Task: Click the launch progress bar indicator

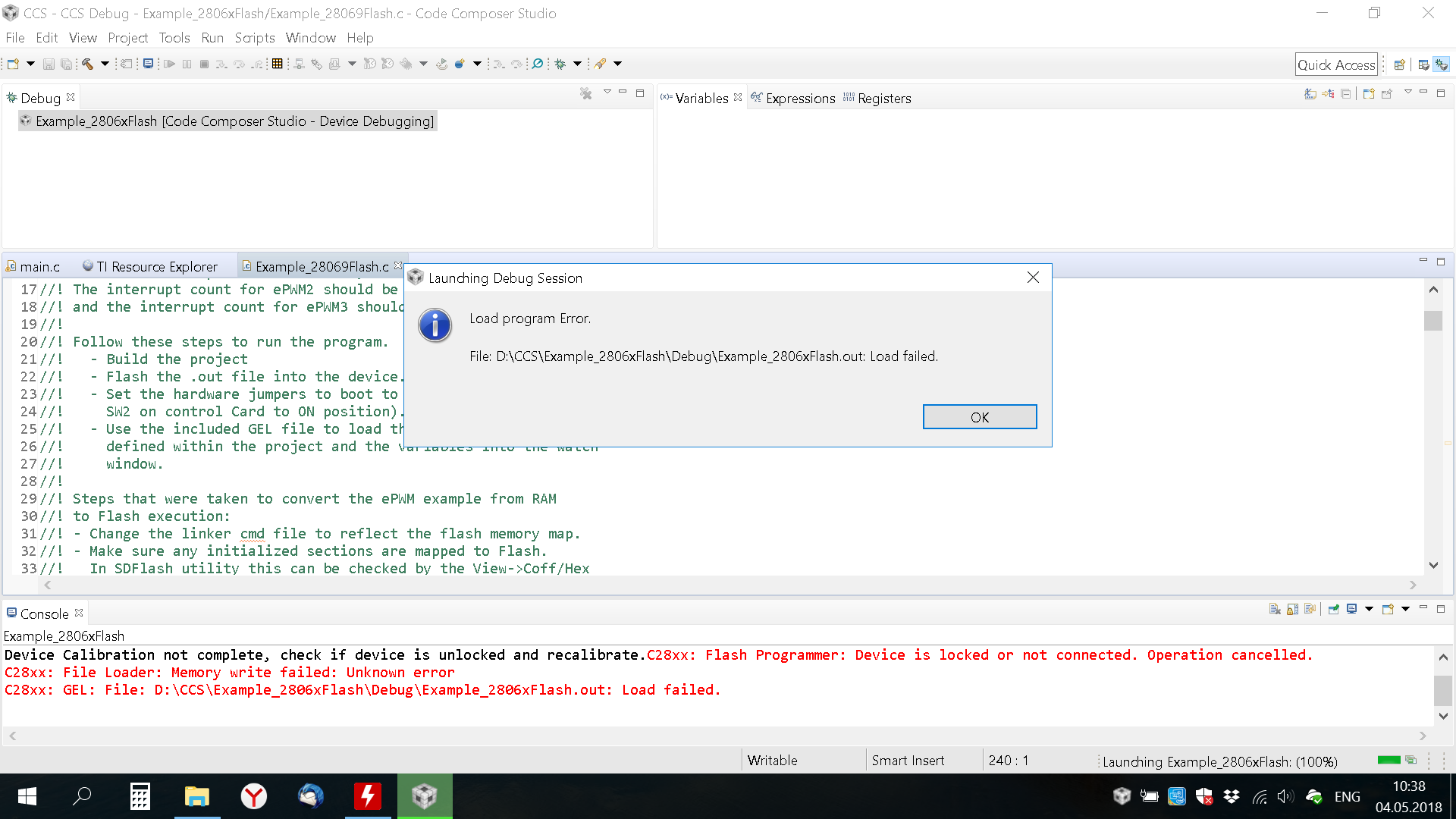Action: tap(1389, 761)
